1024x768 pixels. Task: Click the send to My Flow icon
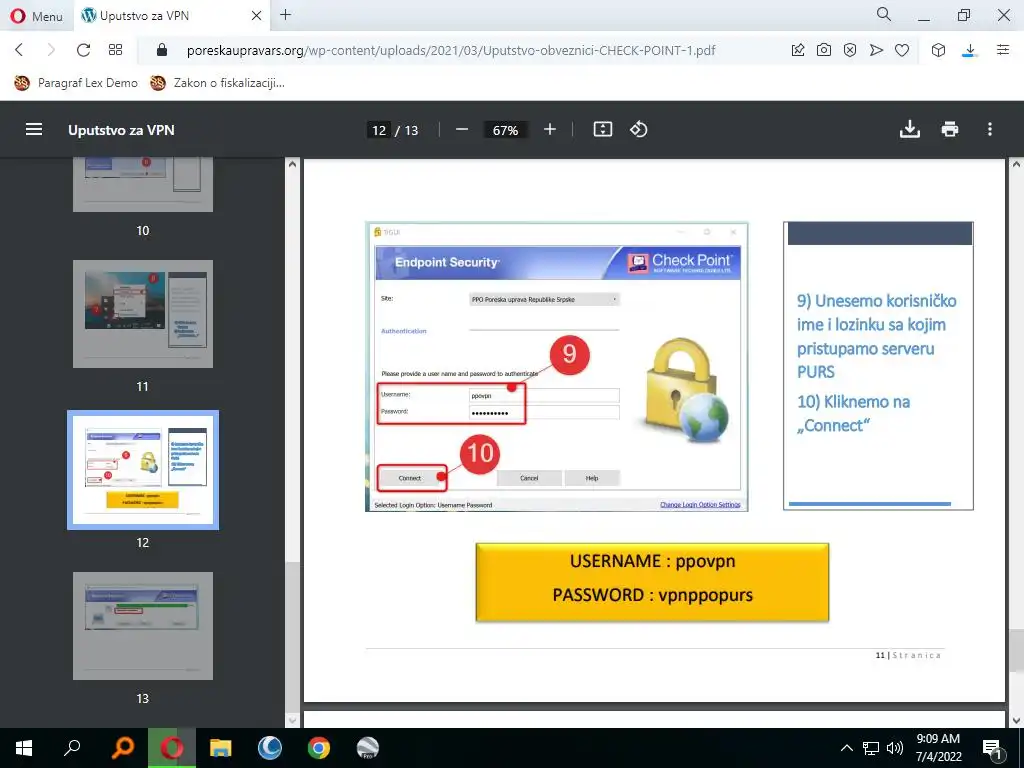click(x=876, y=50)
